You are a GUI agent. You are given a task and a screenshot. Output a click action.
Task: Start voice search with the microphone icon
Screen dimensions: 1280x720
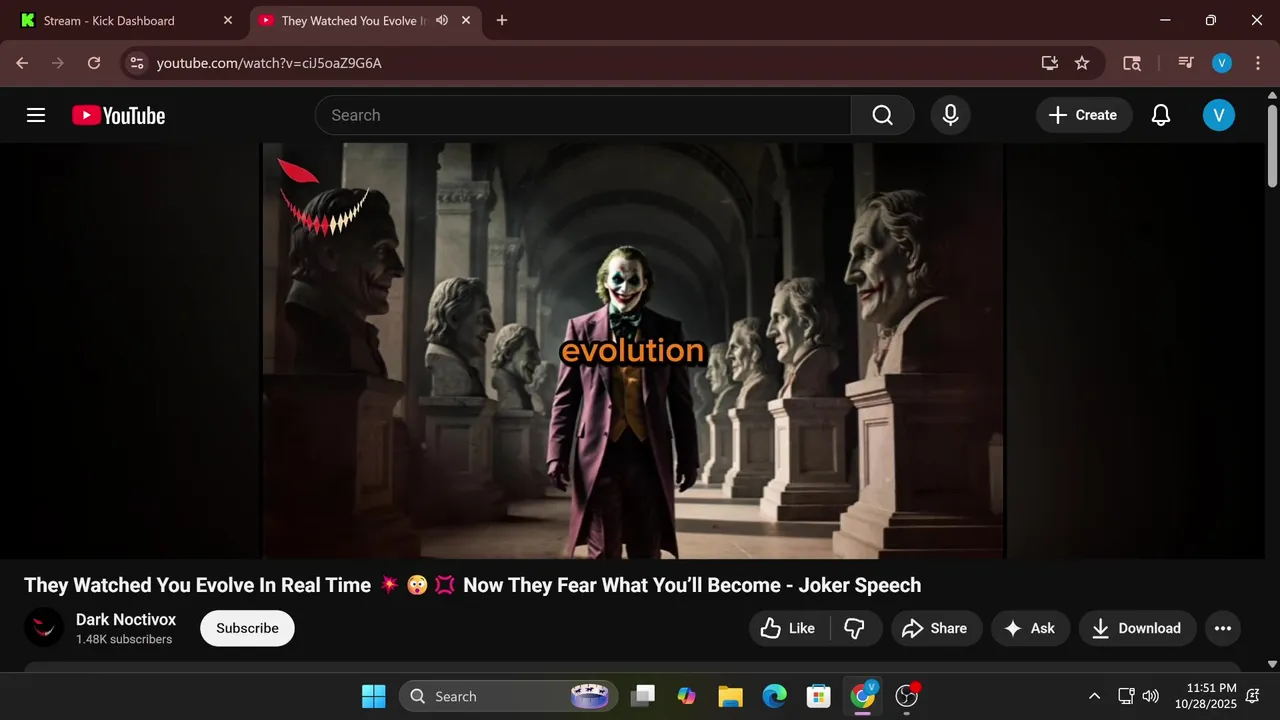point(951,115)
